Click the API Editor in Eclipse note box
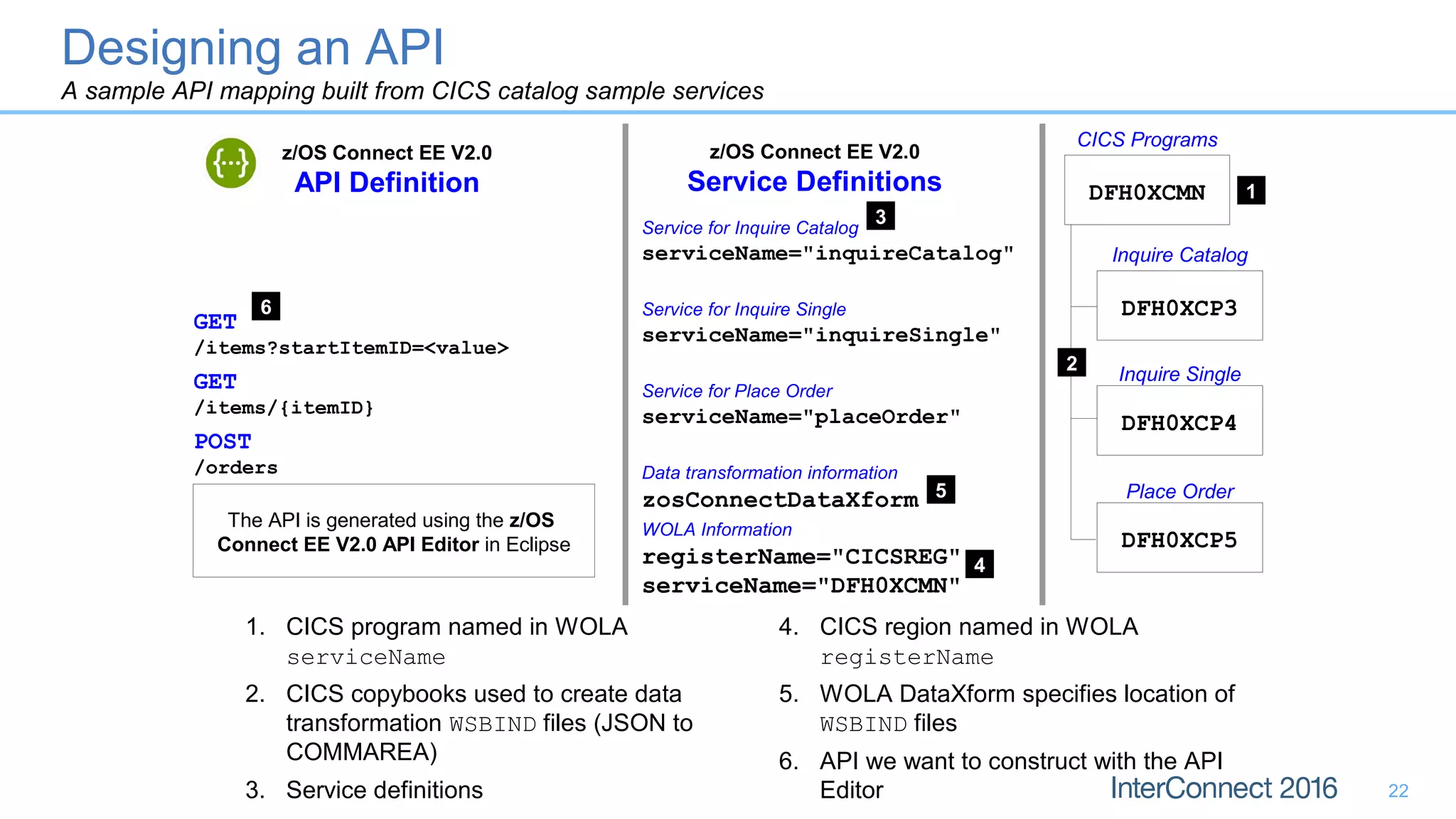The image size is (1456, 819). pos(393,531)
